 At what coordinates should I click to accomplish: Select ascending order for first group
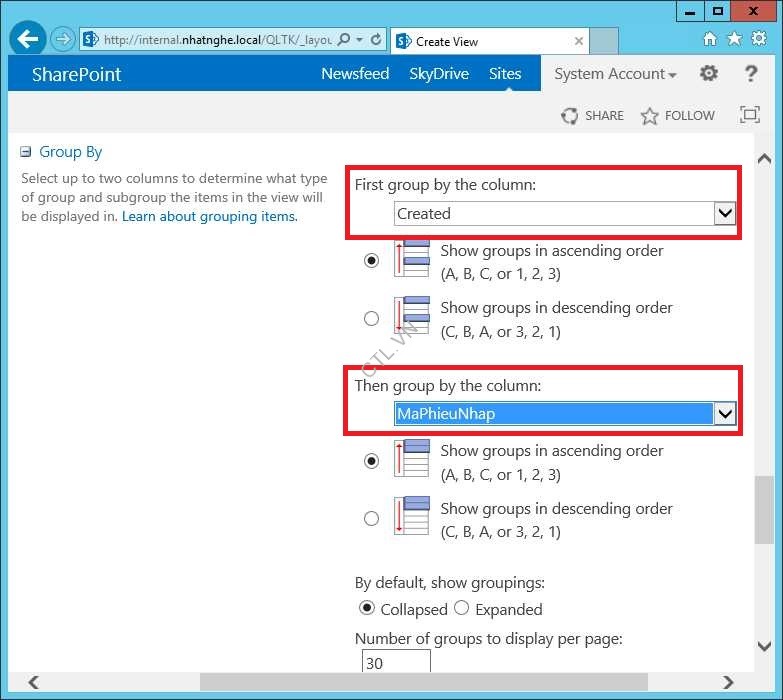[x=372, y=261]
